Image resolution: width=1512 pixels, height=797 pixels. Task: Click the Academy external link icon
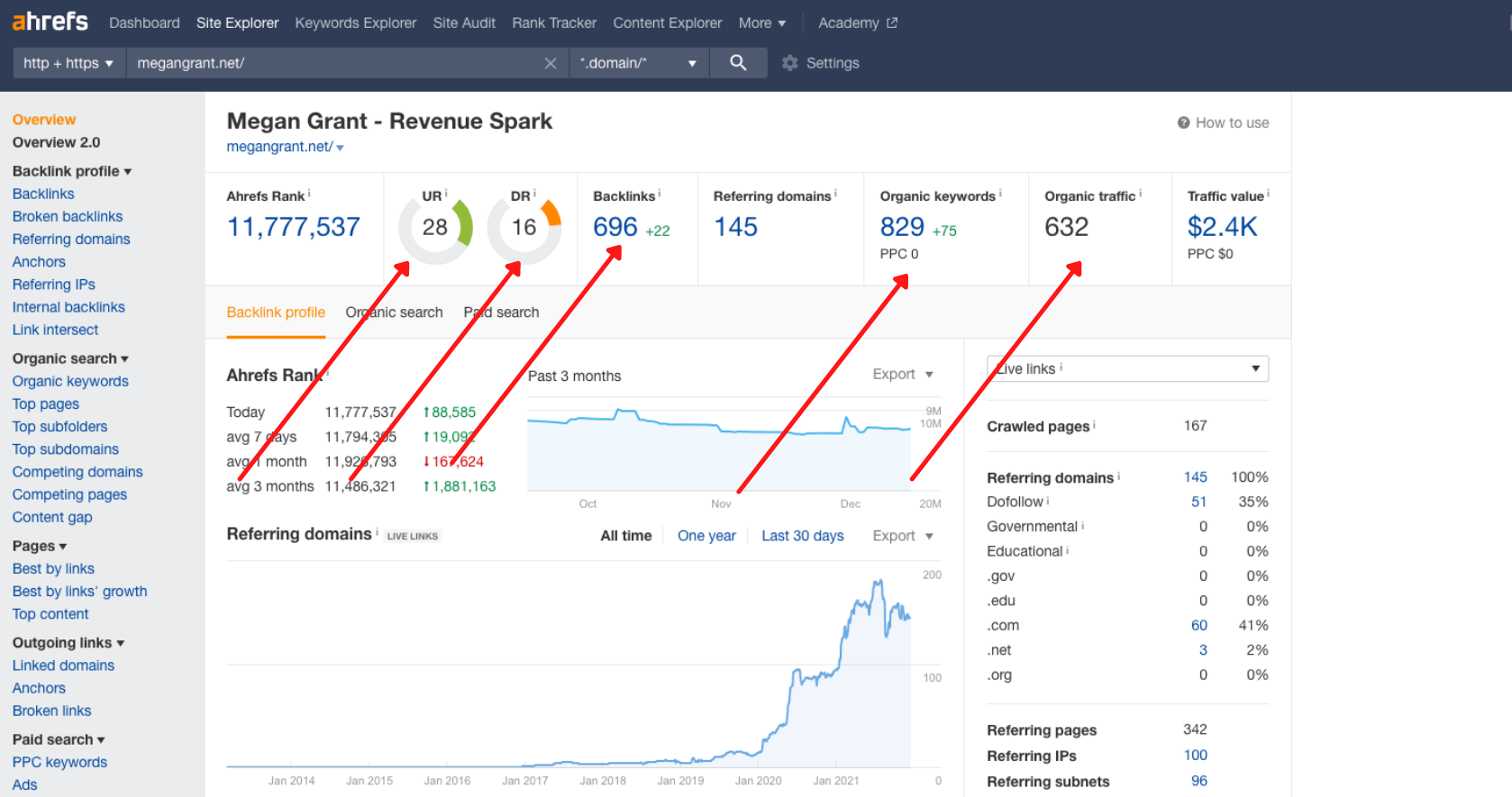point(892,23)
